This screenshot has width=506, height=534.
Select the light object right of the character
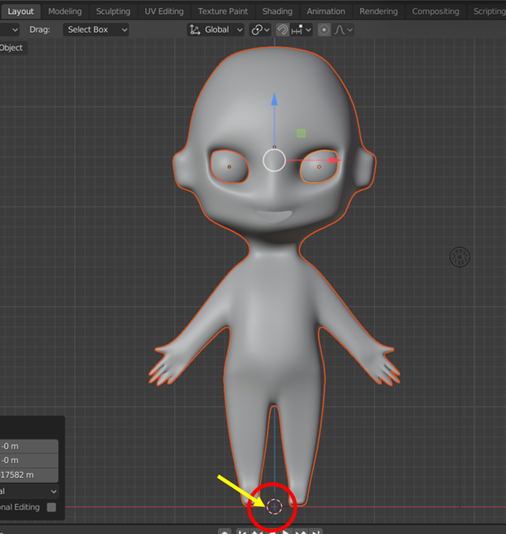click(x=460, y=257)
